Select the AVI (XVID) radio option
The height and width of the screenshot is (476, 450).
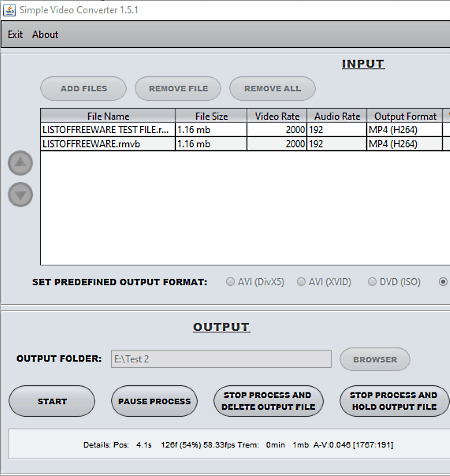pos(324,282)
